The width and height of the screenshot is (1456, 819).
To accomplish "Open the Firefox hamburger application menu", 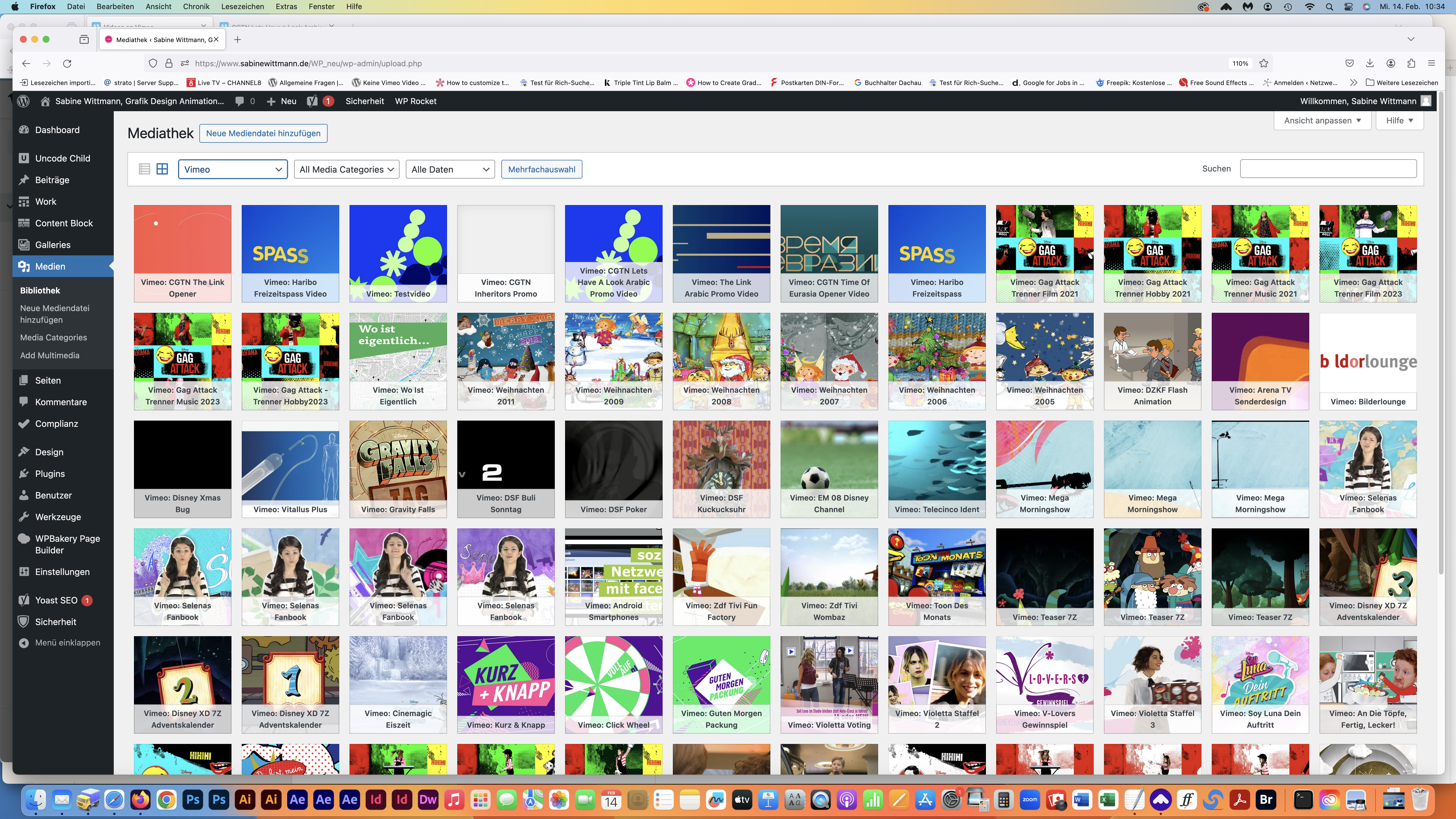I will 1431,63.
